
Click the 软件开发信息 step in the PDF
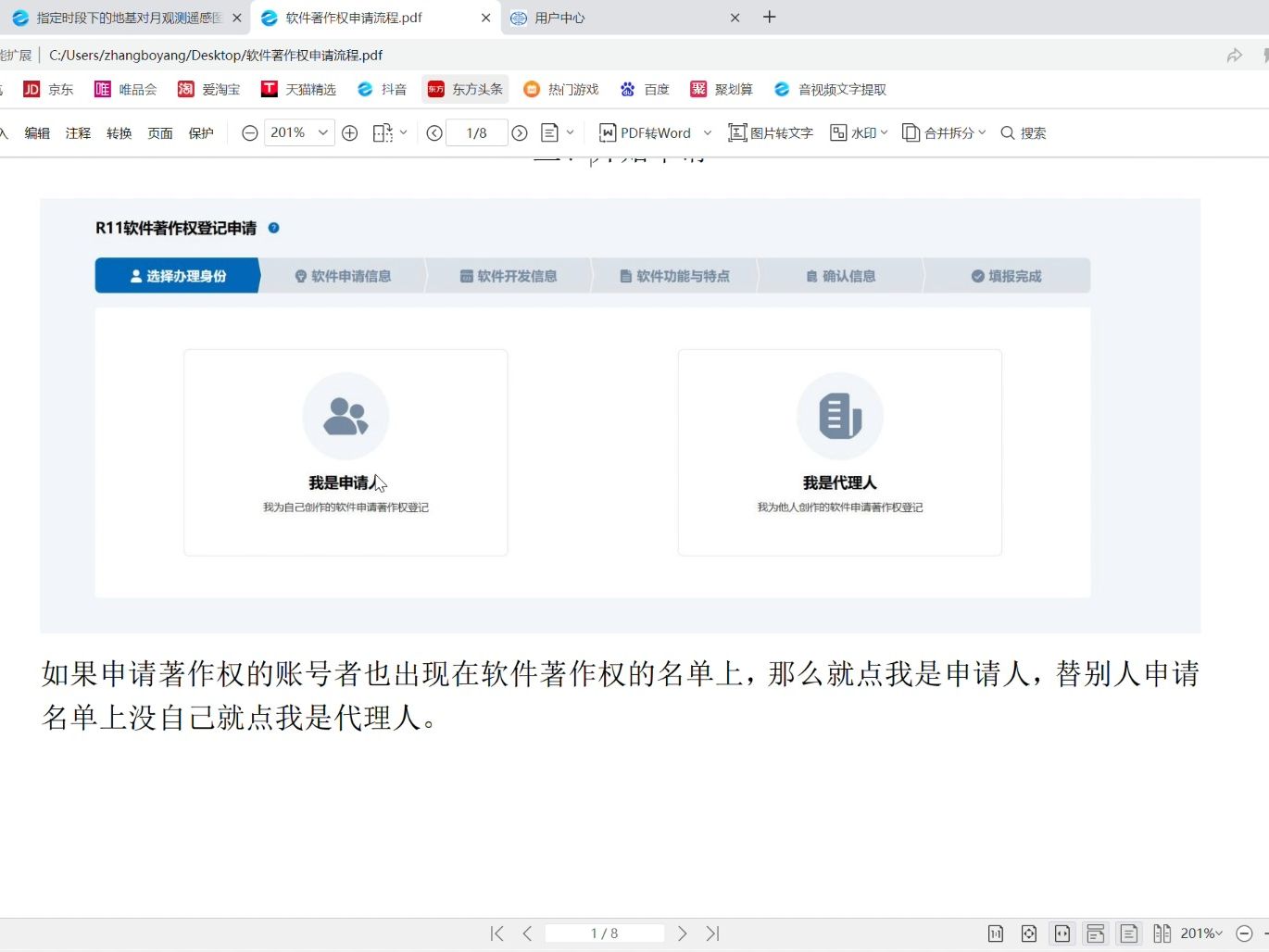coord(509,276)
